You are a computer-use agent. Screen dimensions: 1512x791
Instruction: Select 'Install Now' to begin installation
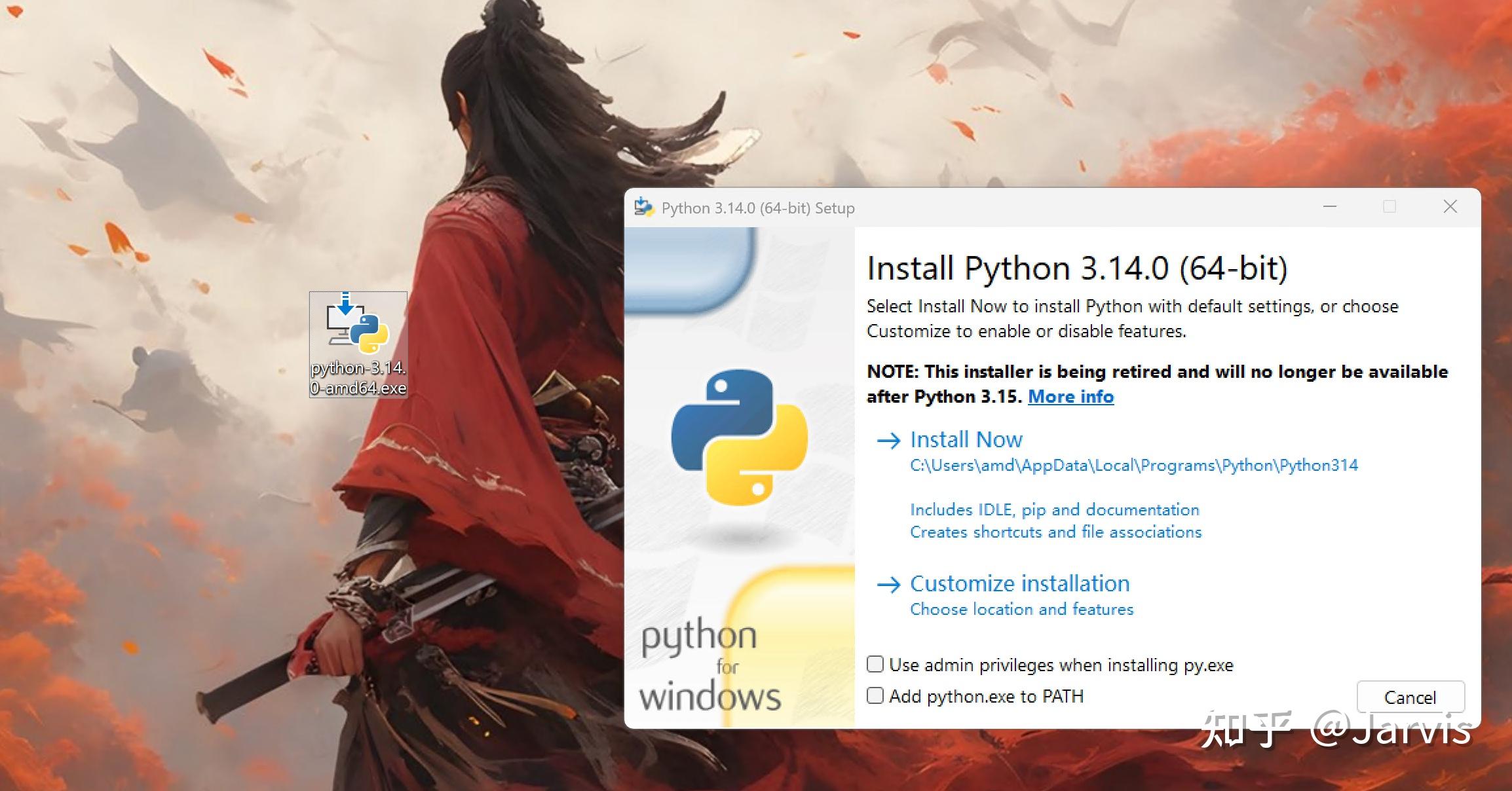pyautogui.click(x=966, y=439)
